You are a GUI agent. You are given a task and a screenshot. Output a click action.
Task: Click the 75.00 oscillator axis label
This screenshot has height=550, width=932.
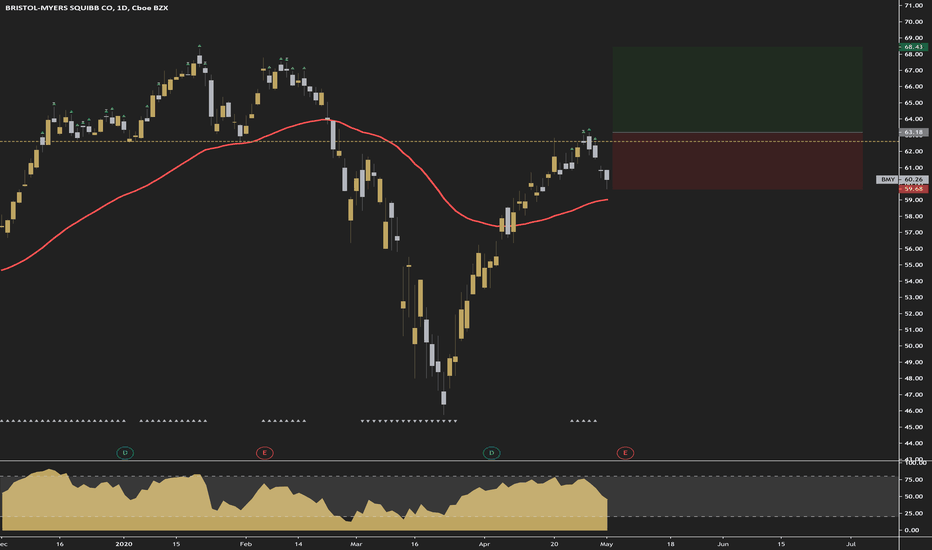914,479
